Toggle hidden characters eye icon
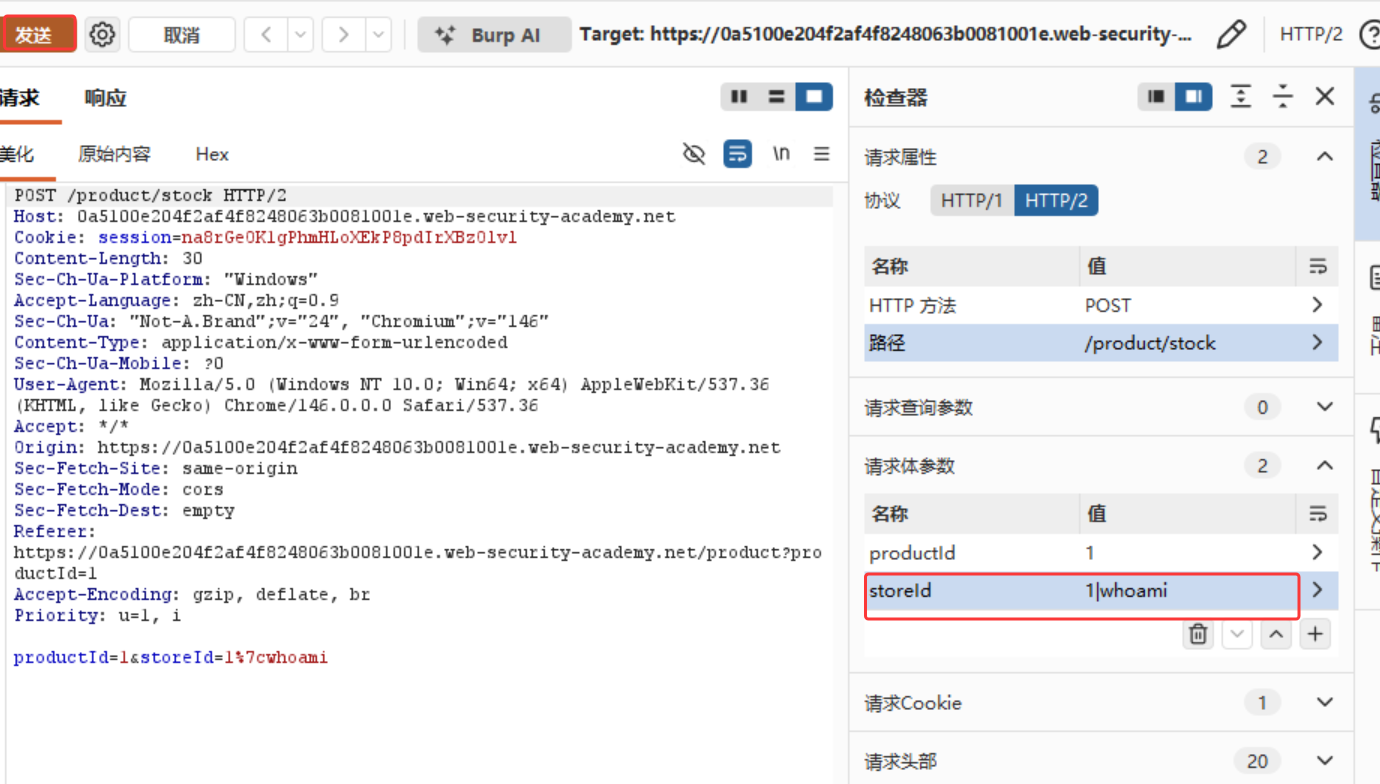Screen dimensions: 1380x784 [694, 154]
